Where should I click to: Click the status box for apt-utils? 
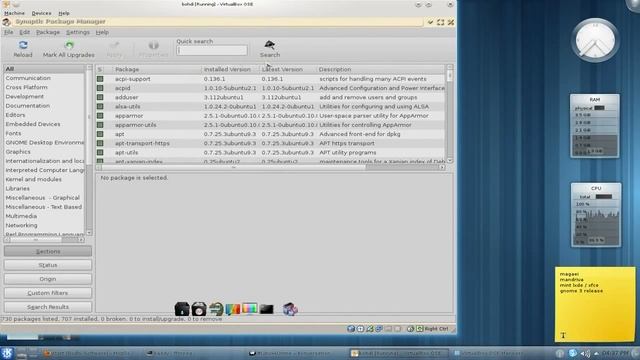pyautogui.click(x=100, y=152)
